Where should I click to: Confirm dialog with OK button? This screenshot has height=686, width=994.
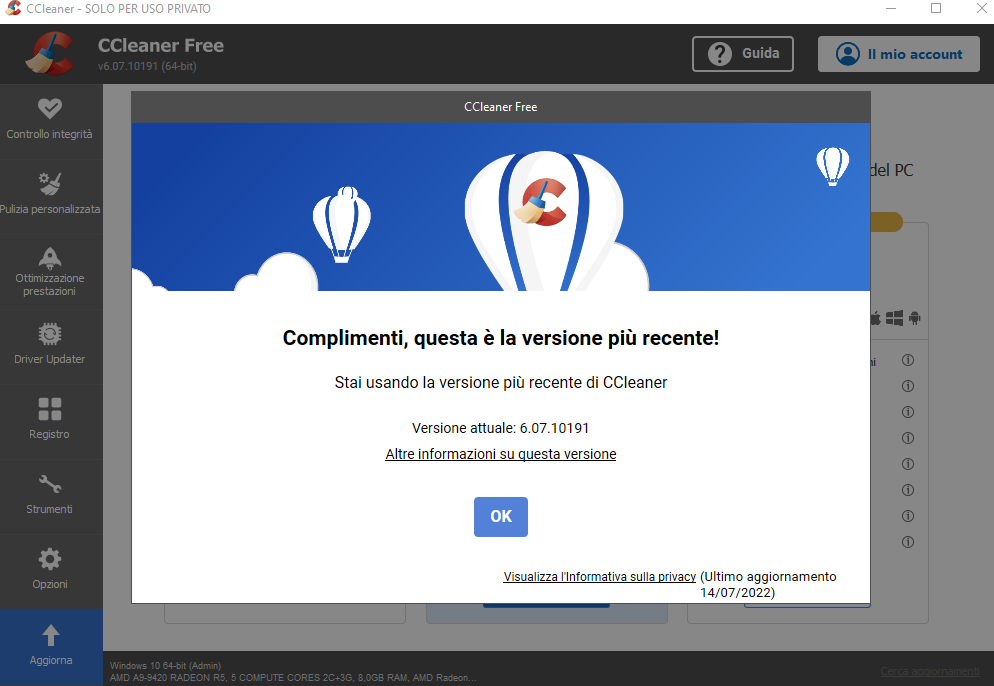tap(501, 517)
